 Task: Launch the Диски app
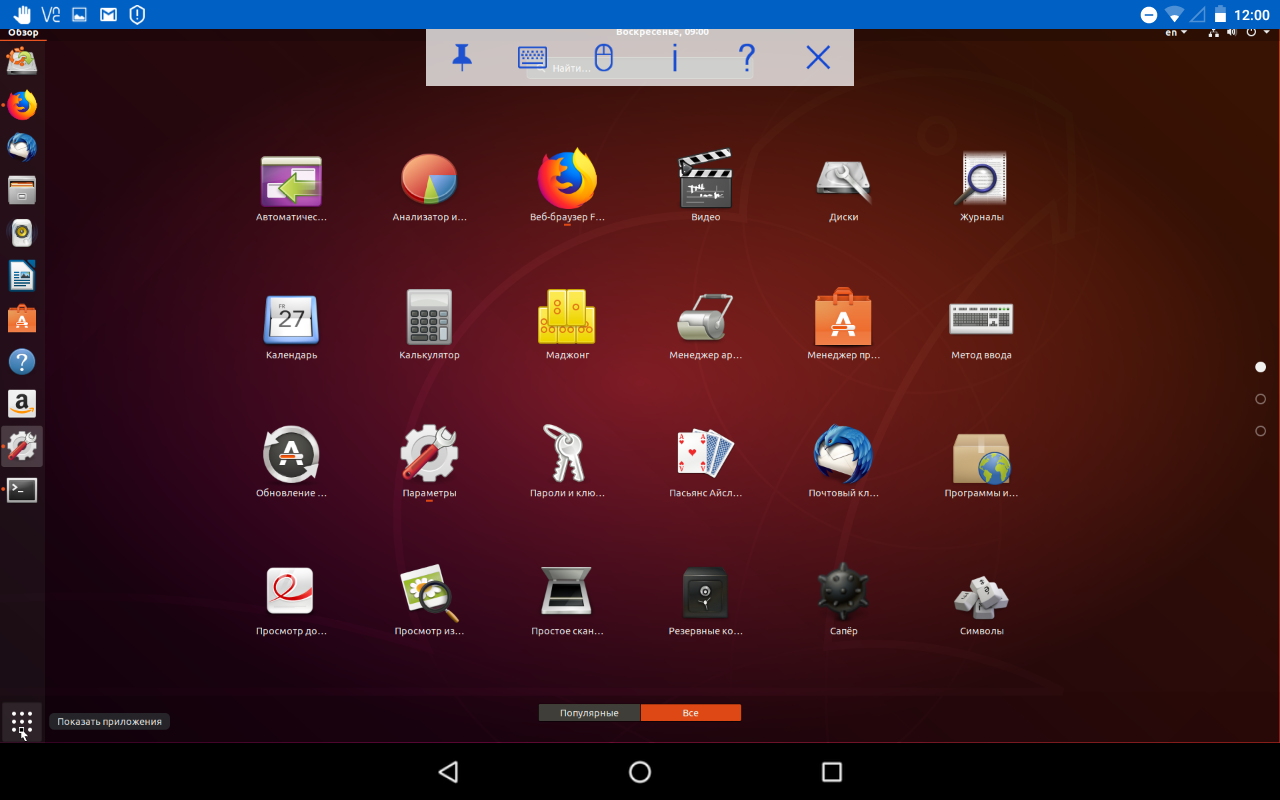tap(843, 188)
